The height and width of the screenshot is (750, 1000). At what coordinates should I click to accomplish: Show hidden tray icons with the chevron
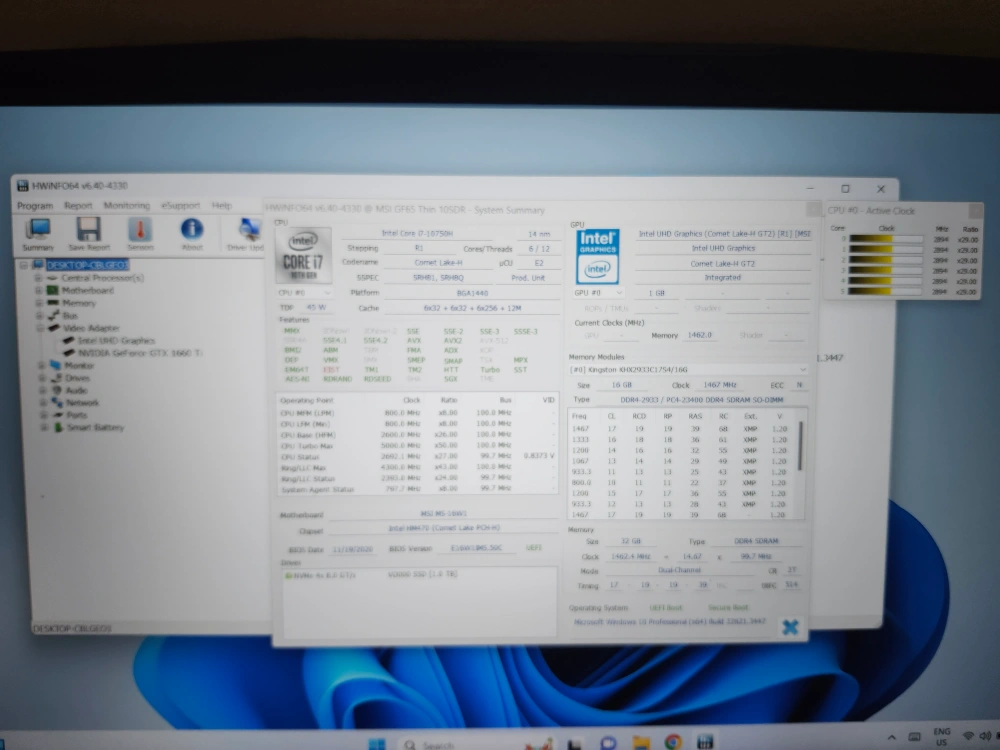tap(892, 738)
